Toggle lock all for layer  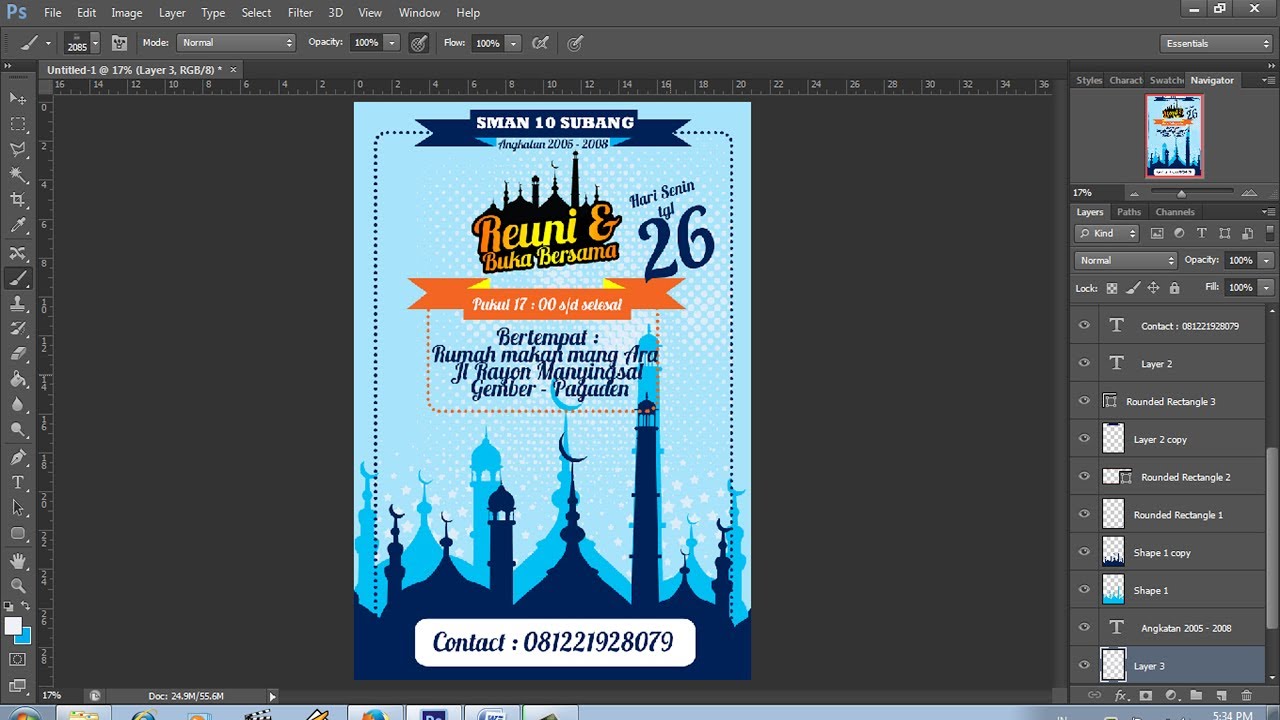pos(1174,288)
